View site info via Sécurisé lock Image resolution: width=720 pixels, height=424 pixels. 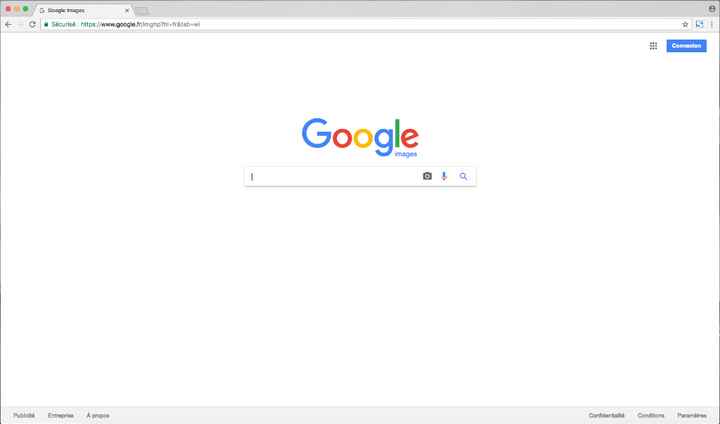click(x=60, y=24)
